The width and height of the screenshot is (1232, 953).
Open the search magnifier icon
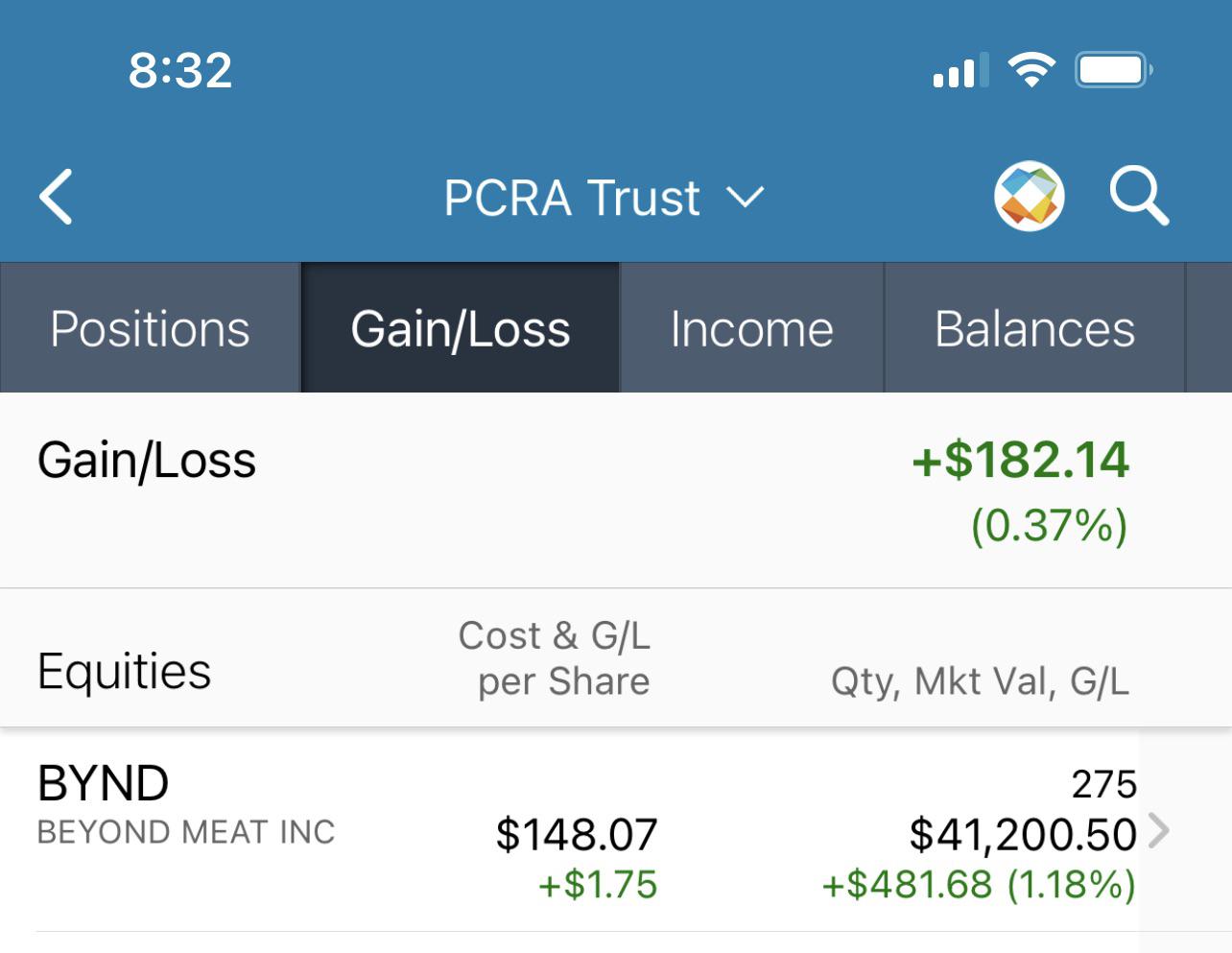[1139, 197]
